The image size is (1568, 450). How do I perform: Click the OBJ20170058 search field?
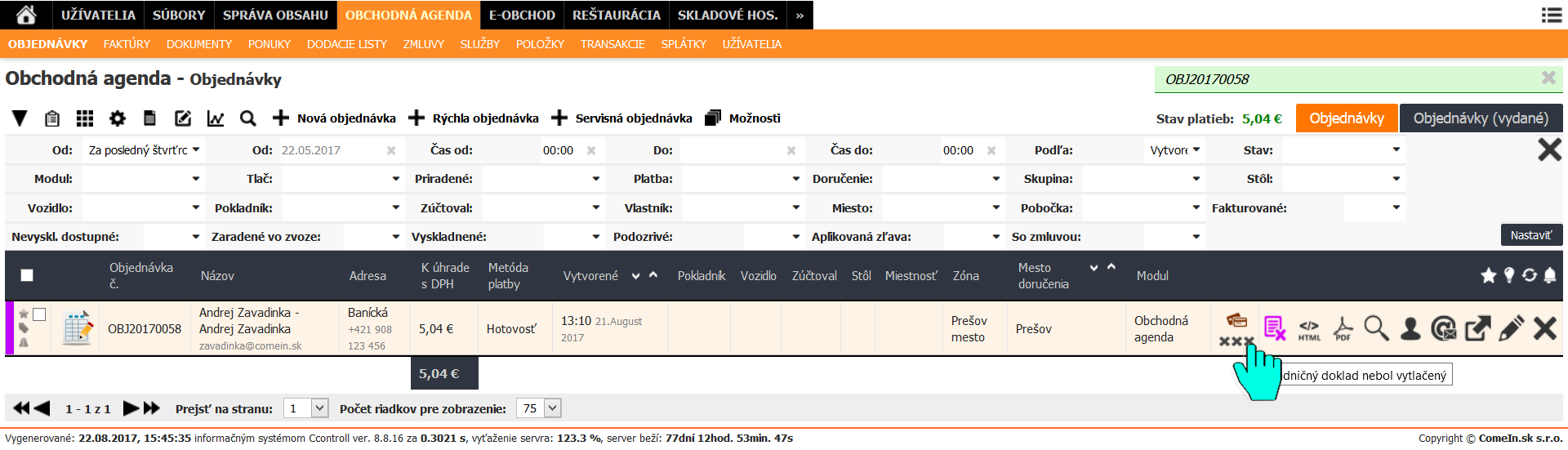[x=1347, y=79]
